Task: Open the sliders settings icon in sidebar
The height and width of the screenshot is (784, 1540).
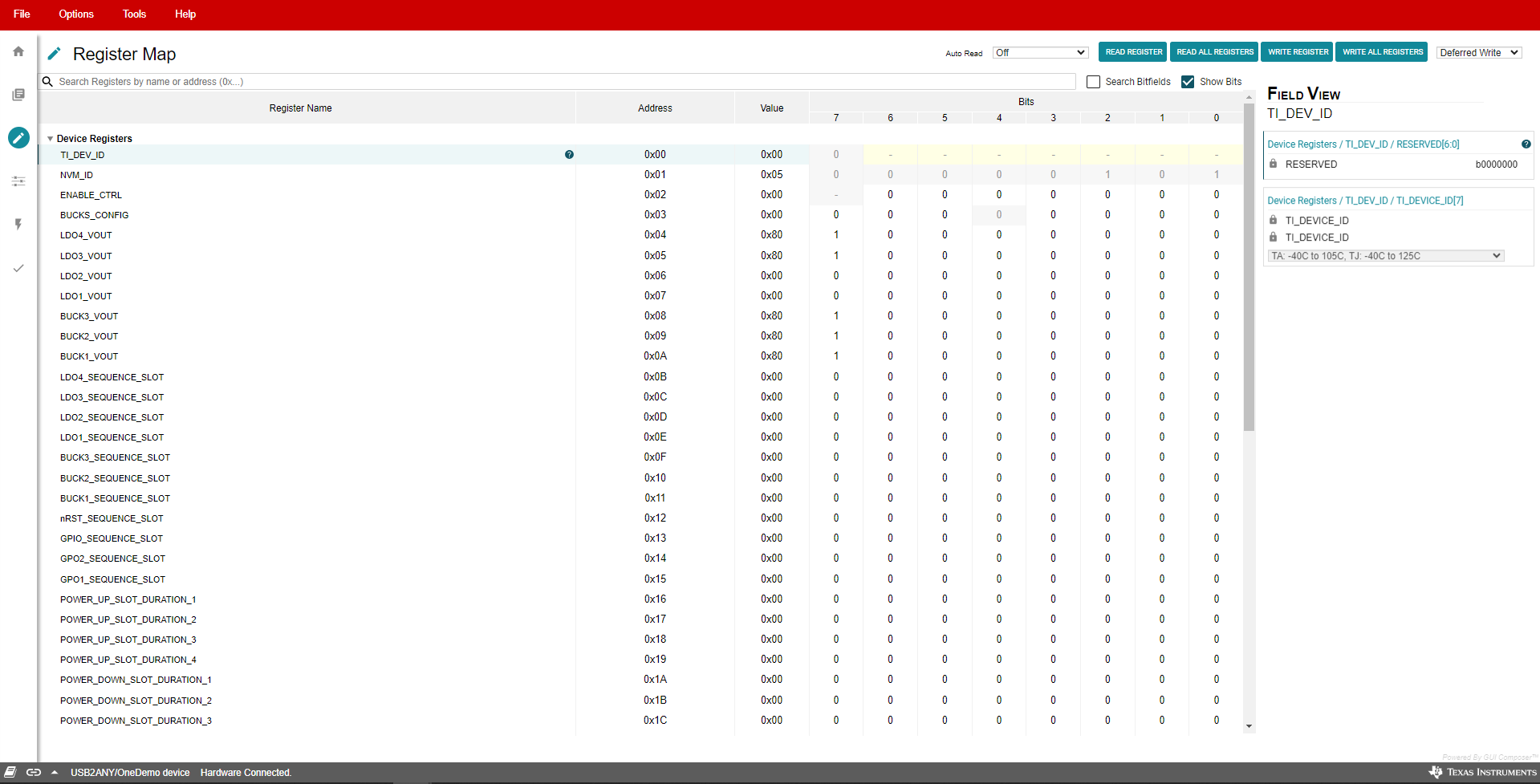Action: [18, 181]
